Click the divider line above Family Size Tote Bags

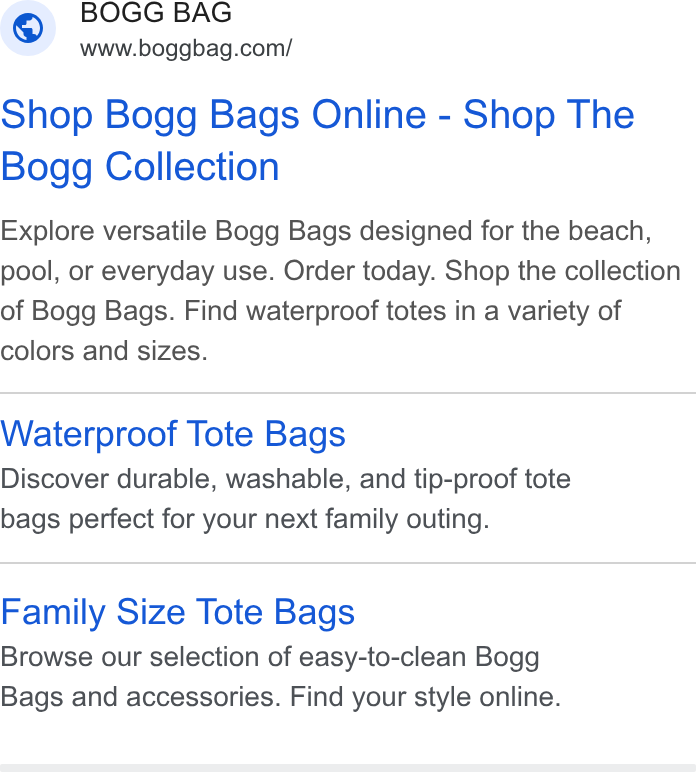coord(348,563)
